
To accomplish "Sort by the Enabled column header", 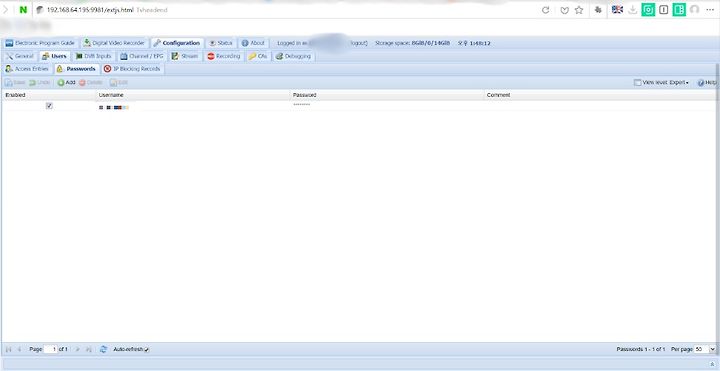I will [48, 95].
